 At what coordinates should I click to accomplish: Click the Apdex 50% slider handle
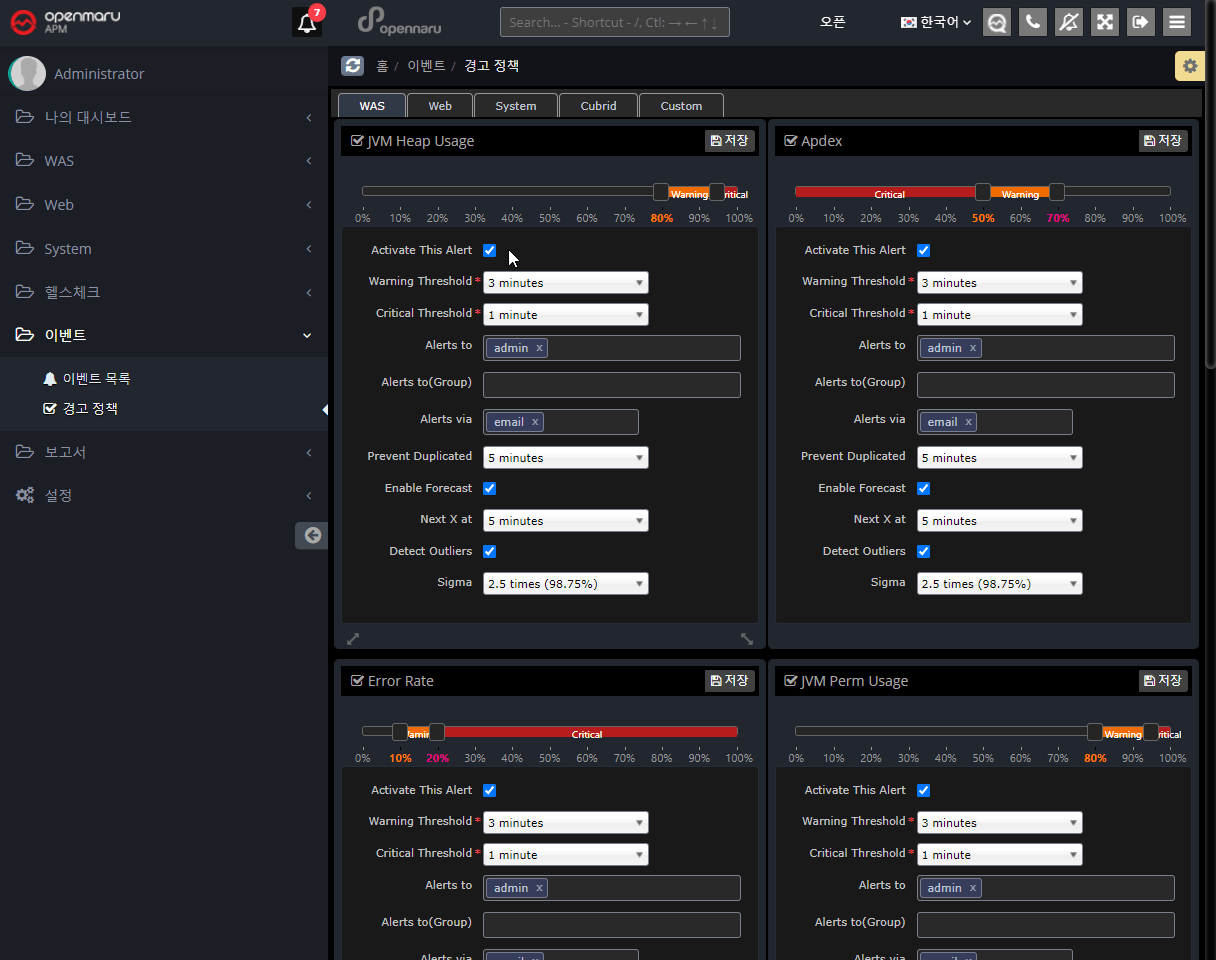(x=983, y=192)
